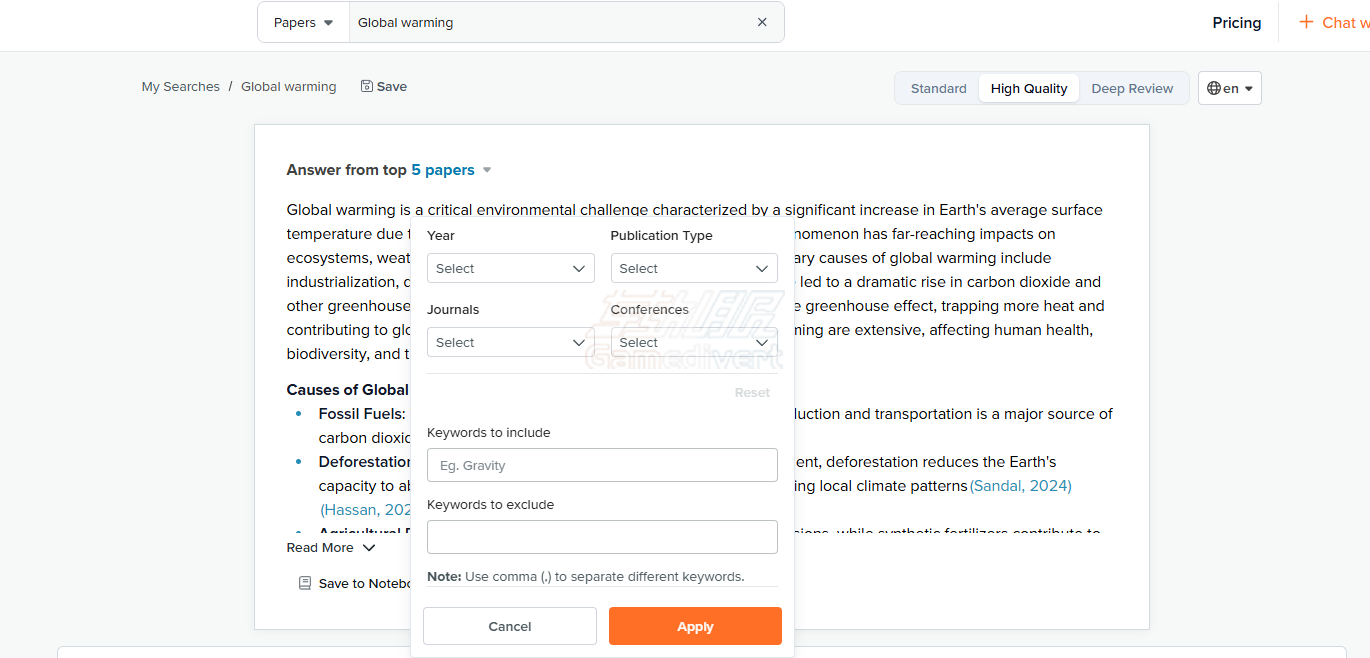The width and height of the screenshot is (1370, 658).
Task: Open the Pricing page
Action: coord(1237,22)
